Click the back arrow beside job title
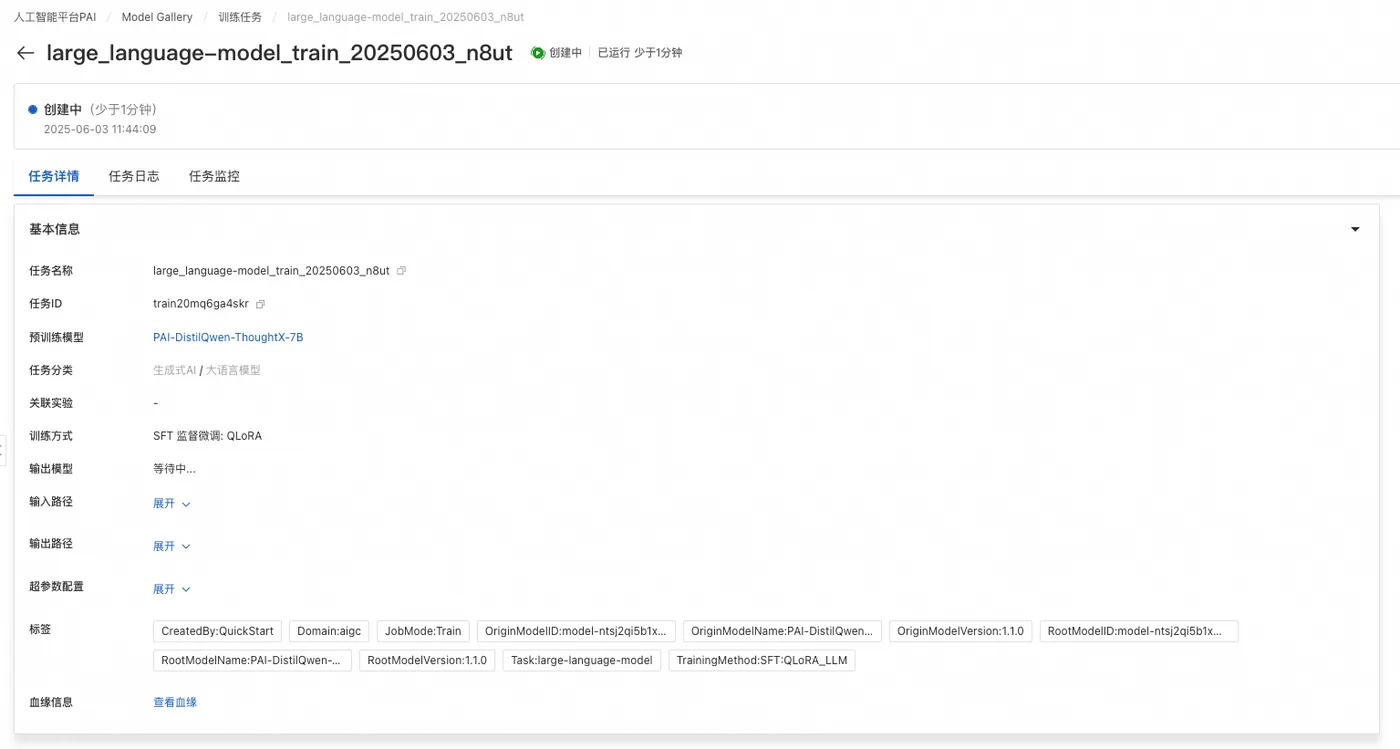The height and width of the screenshot is (749, 1400). click(25, 53)
